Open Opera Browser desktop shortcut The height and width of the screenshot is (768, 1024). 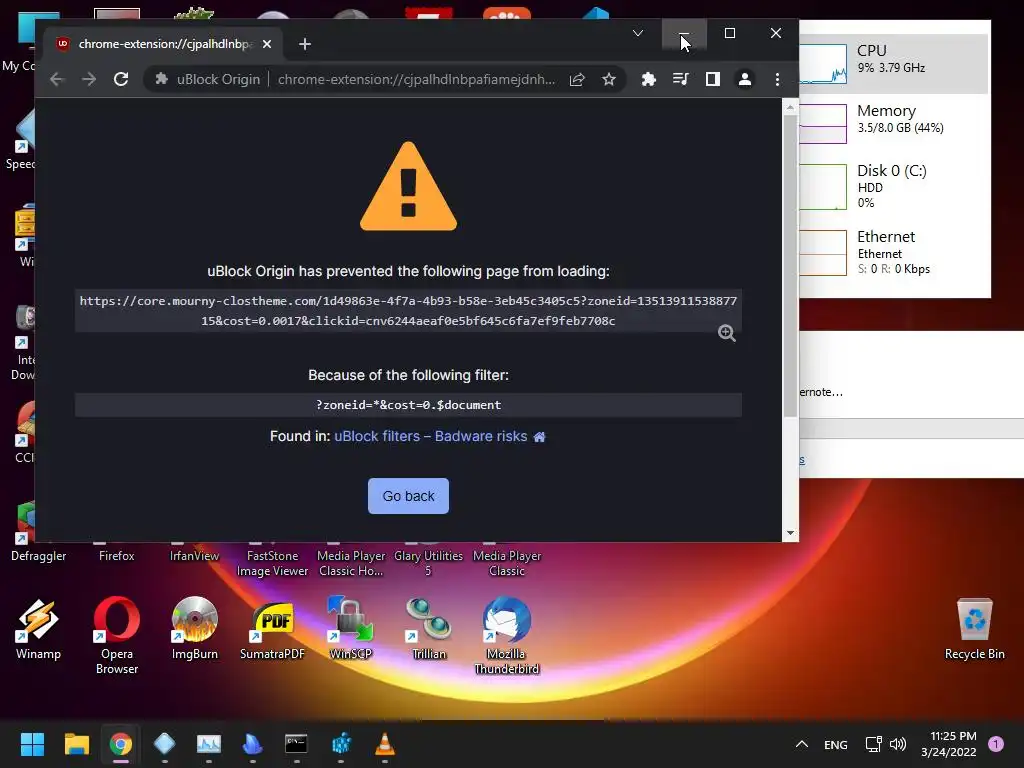[116, 635]
